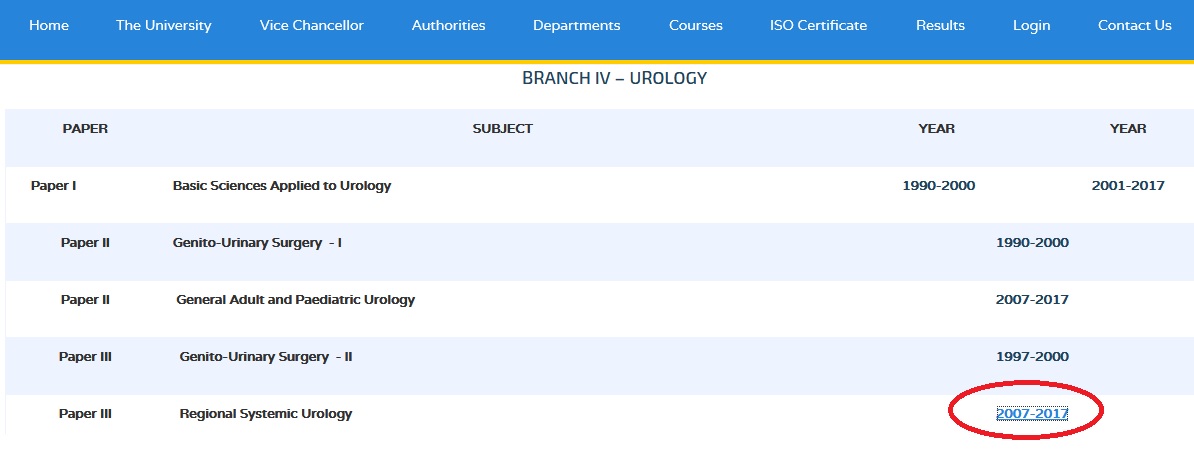This screenshot has width=1194, height=453.
Task: Click the SUBJECT column header
Action: [x=503, y=129]
